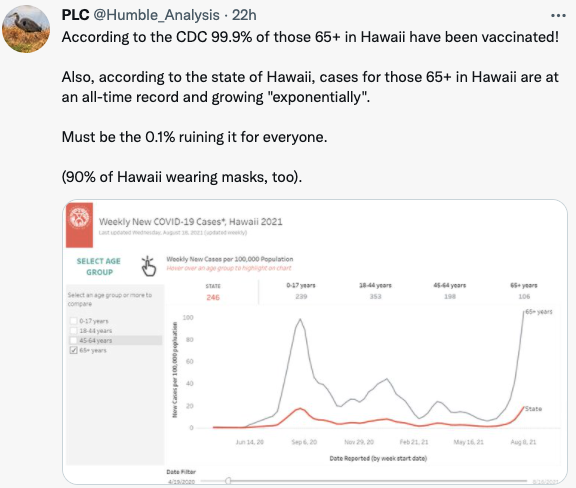Click the red Hawaii state seal logo

[x=79, y=225]
